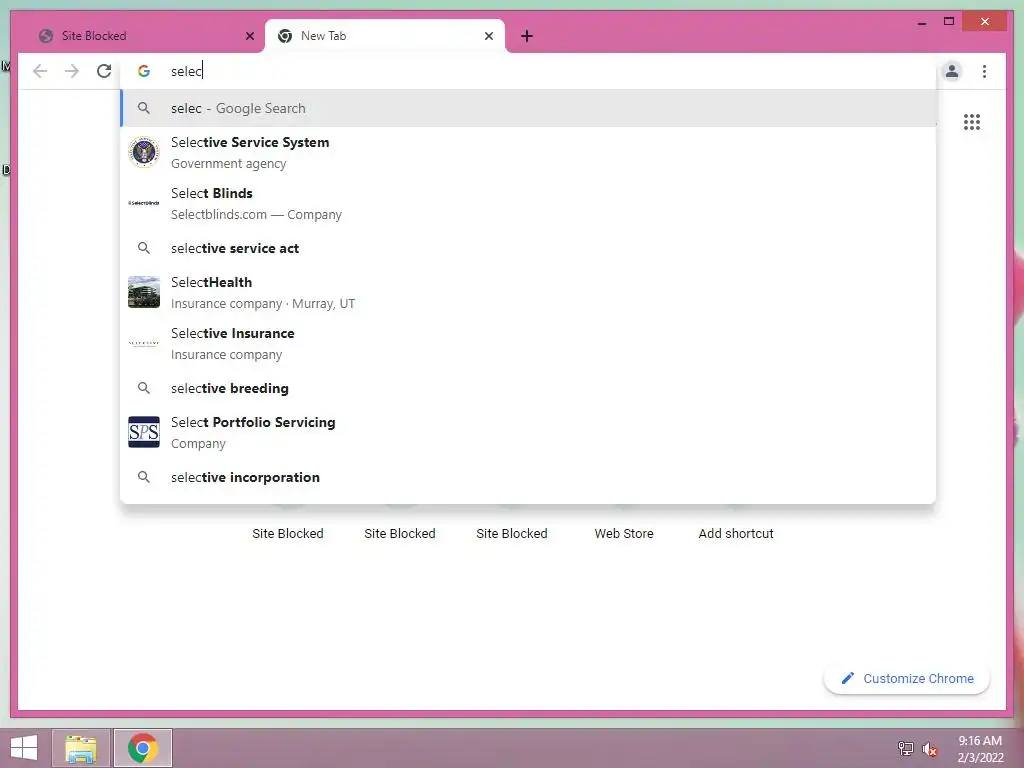Click the browser forward arrow
The height and width of the screenshot is (768, 1024).
pos(72,71)
